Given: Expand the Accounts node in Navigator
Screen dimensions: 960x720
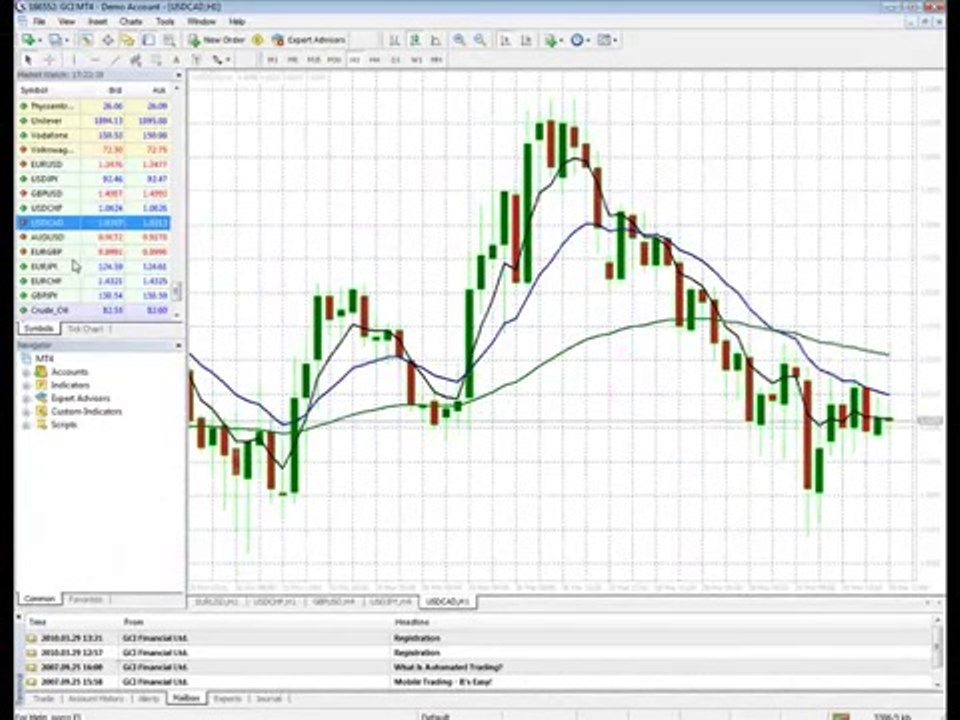Looking at the screenshot, I should click(x=26, y=372).
